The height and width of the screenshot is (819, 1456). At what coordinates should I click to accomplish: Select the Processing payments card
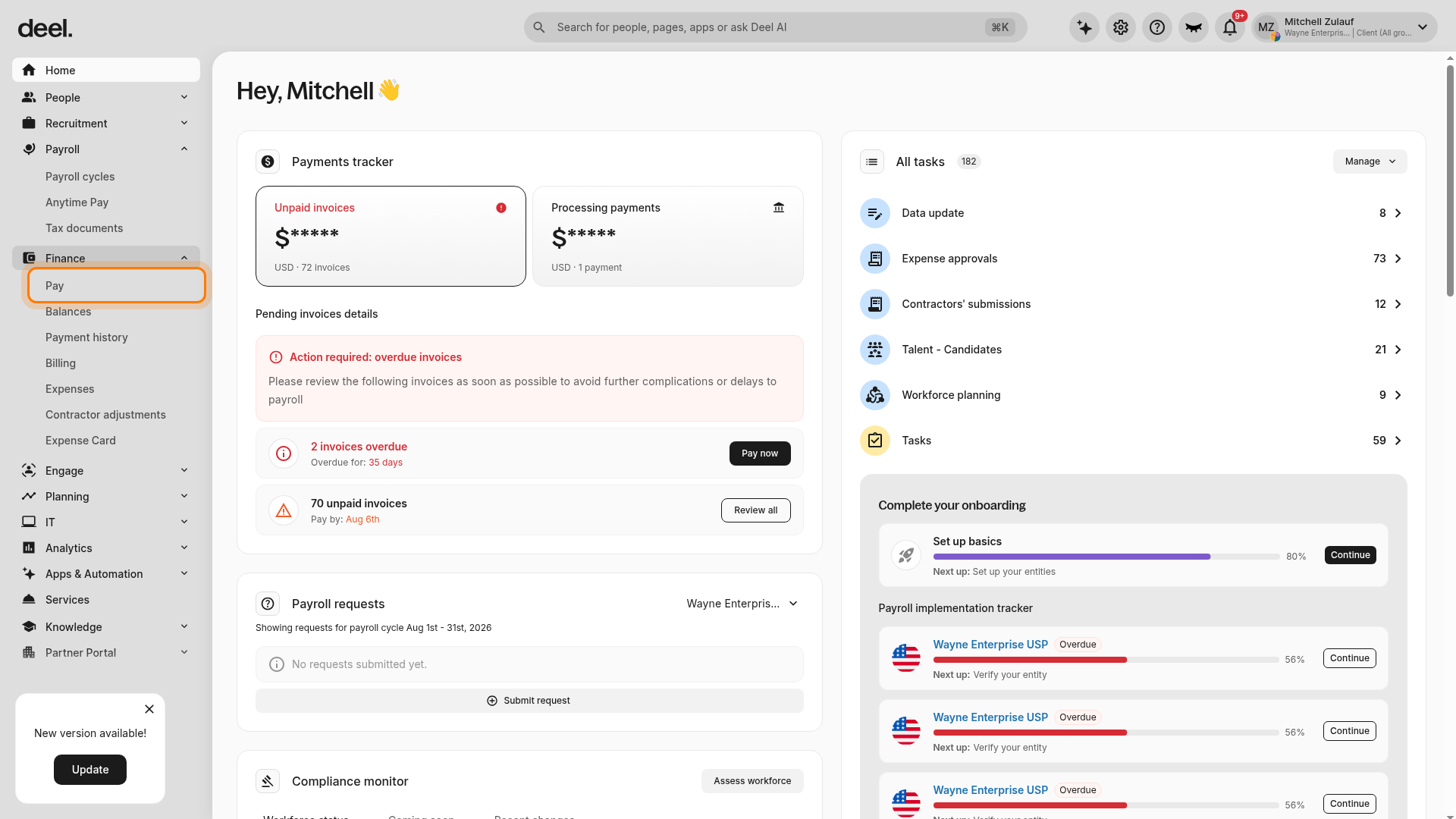pyautogui.click(x=668, y=236)
